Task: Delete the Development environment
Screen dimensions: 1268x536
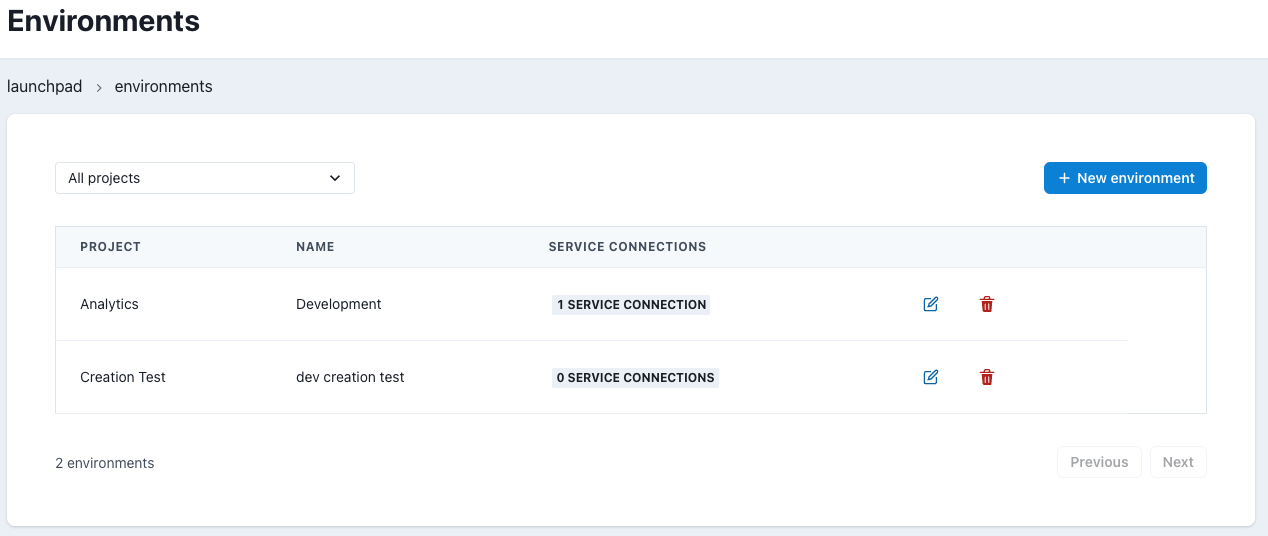Action: pos(987,304)
